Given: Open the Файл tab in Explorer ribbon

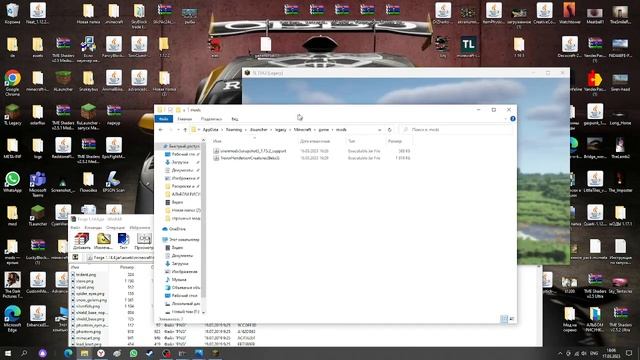Looking at the screenshot, I should 164,119.
